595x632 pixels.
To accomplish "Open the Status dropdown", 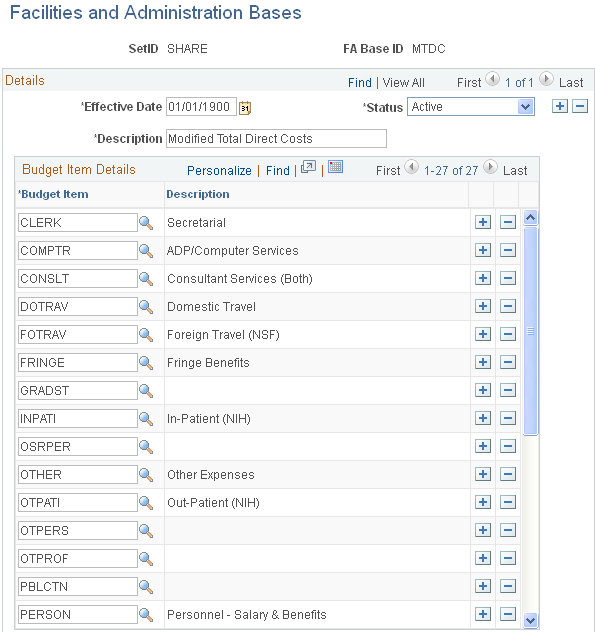I will [x=471, y=107].
